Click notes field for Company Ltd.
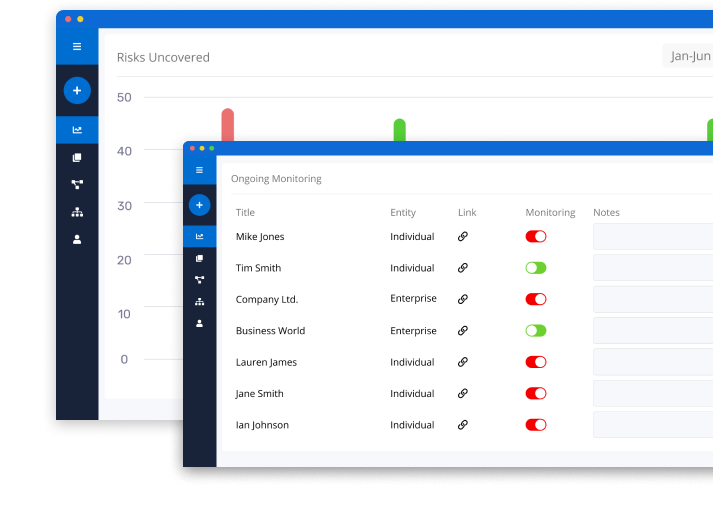Viewport: 713px width, 517px height. pyautogui.click(x=653, y=299)
